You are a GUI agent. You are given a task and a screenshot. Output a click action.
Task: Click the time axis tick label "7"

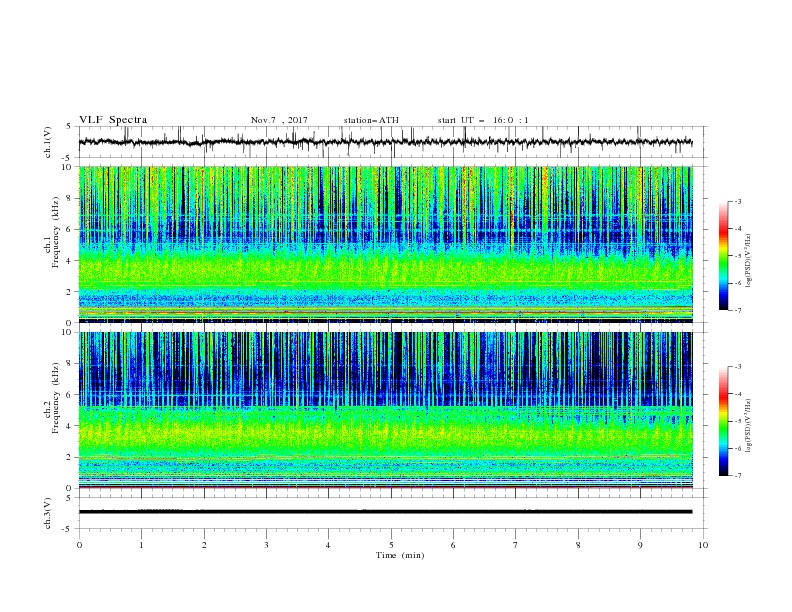[516, 545]
